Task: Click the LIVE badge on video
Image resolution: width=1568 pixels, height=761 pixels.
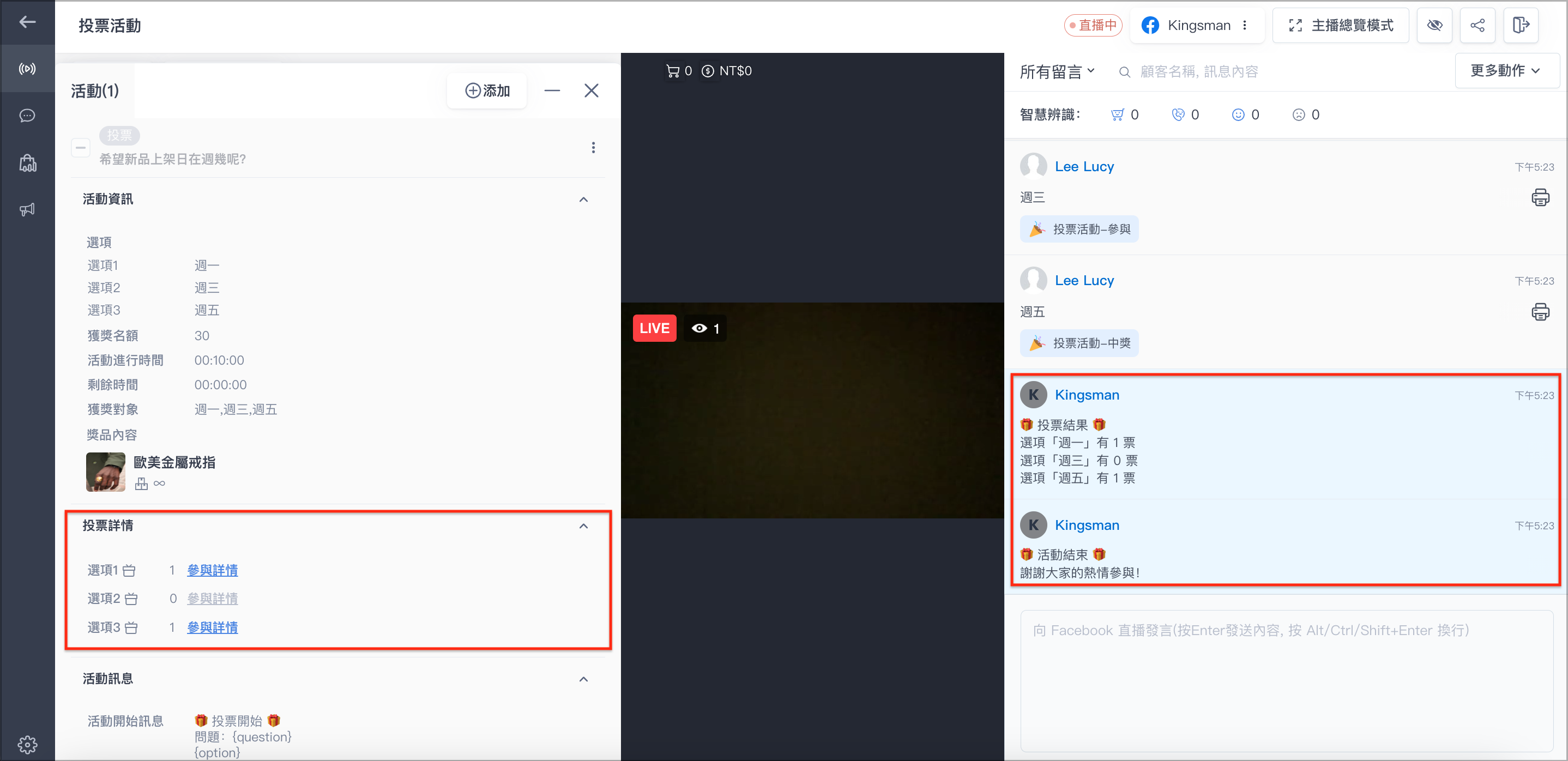Action: click(654, 329)
